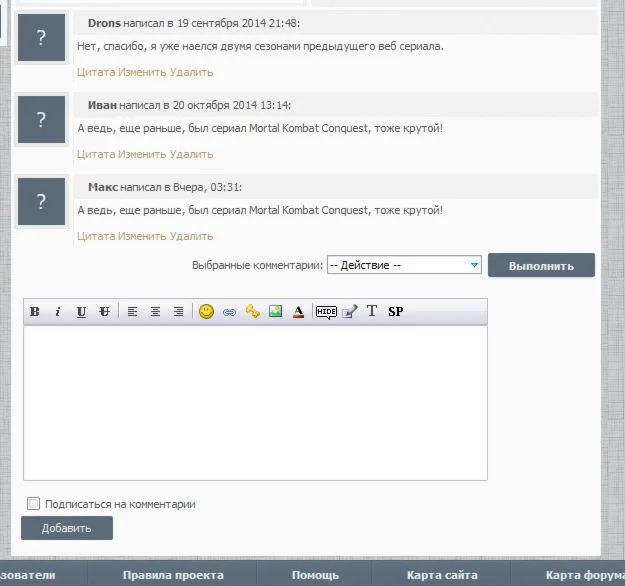Viewport: 625px width, 586px height.
Task: Open the smiley emoticon picker
Action: tap(206, 311)
